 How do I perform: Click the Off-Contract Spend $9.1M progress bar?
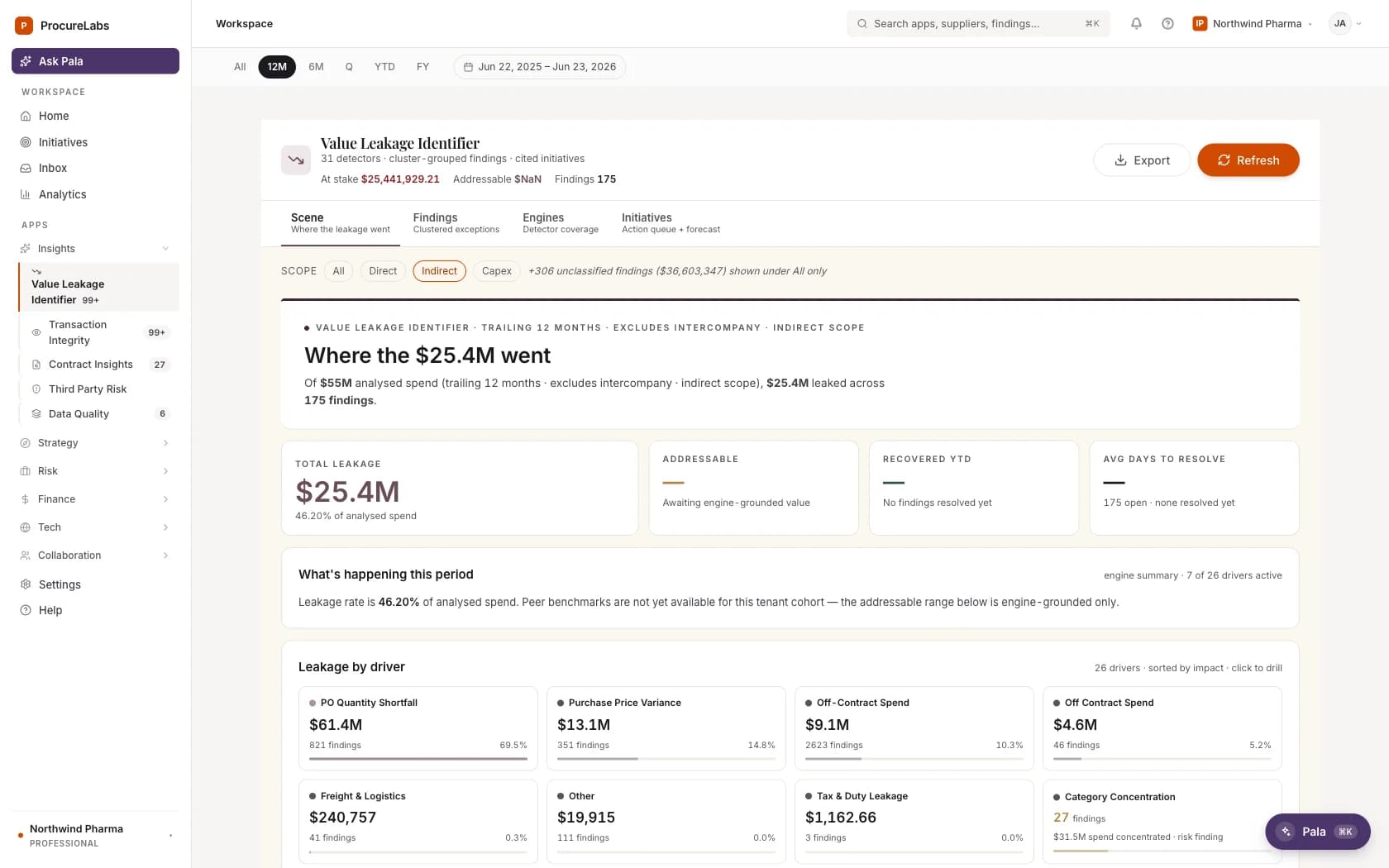914,759
